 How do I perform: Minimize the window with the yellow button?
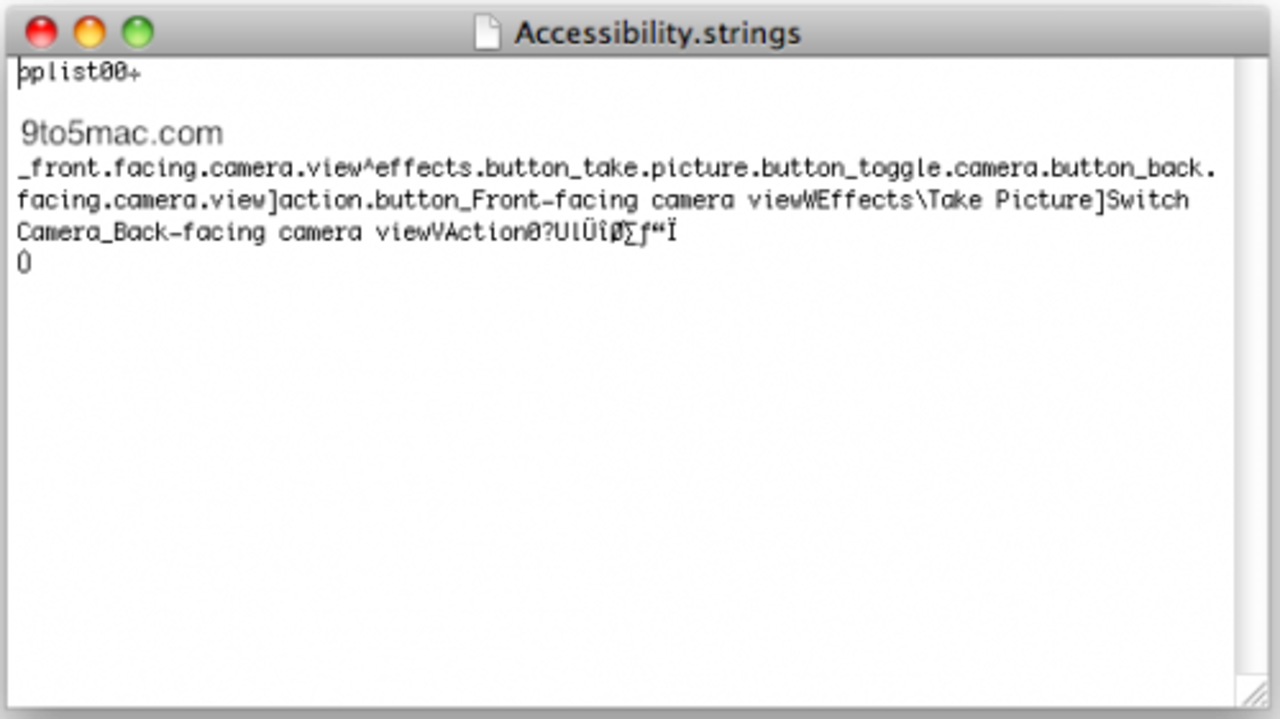pyautogui.click(x=89, y=32)
